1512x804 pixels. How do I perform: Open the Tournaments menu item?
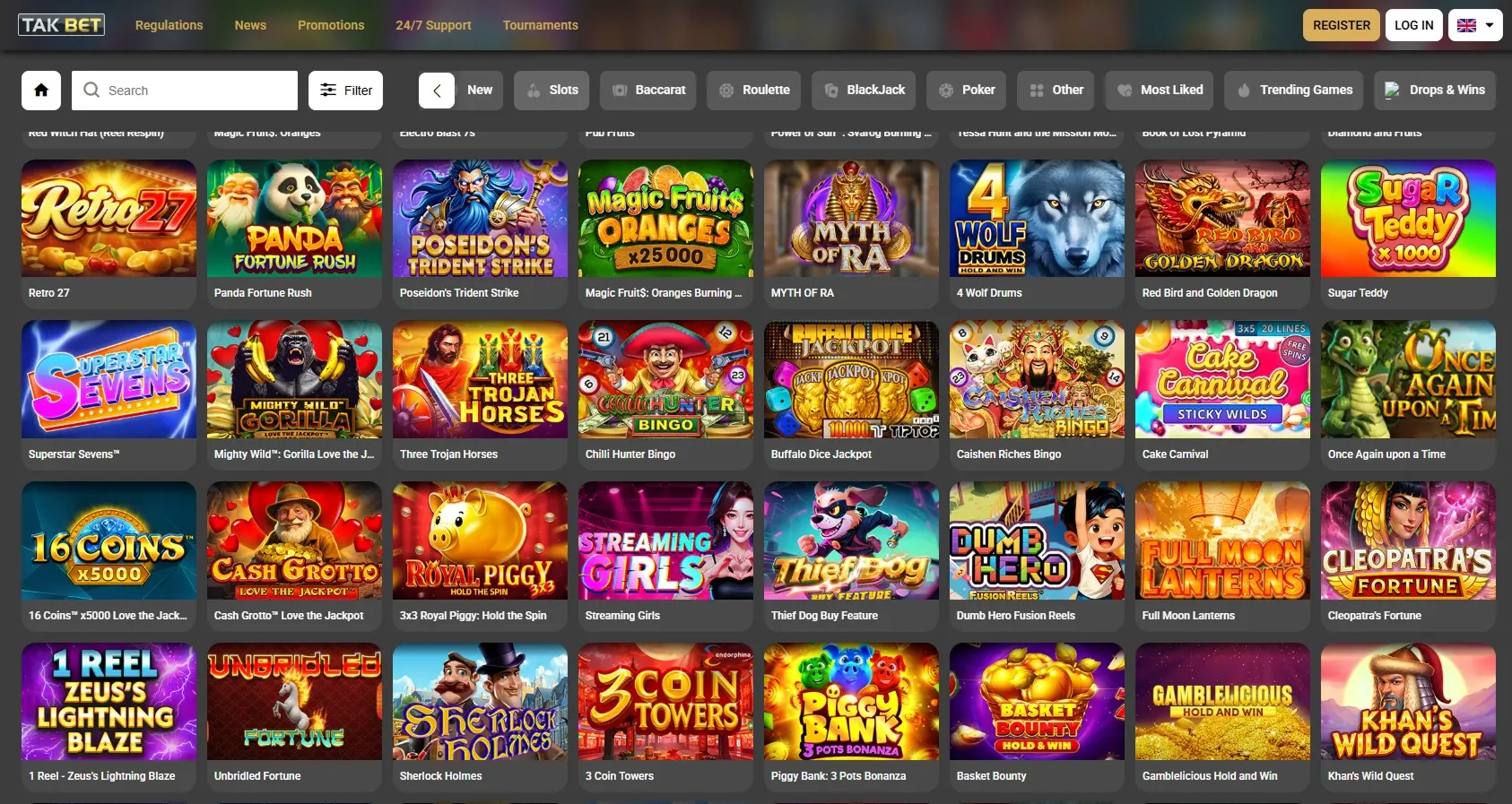[540, 25]
